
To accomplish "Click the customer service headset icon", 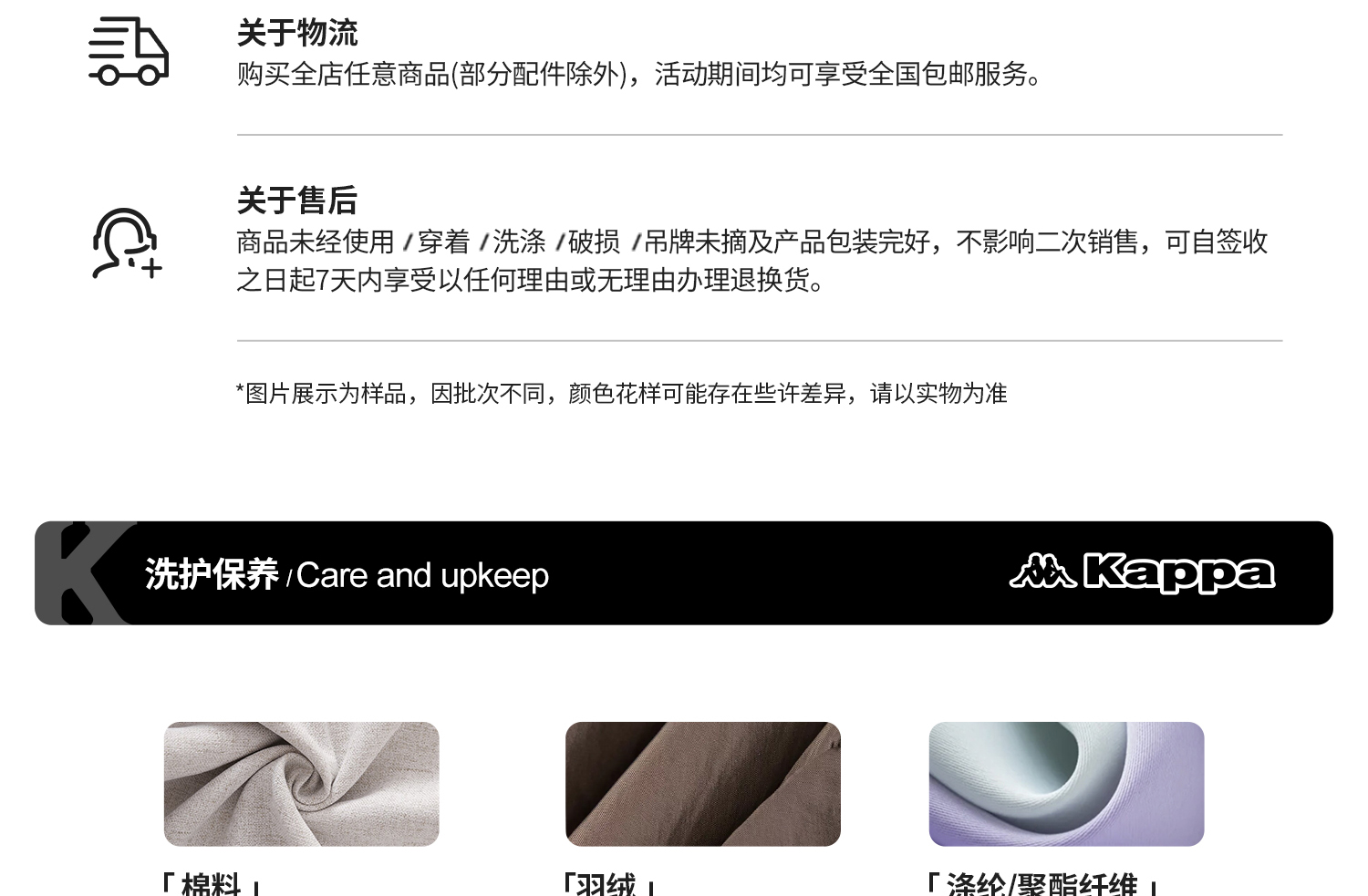I will pos(126,243).
